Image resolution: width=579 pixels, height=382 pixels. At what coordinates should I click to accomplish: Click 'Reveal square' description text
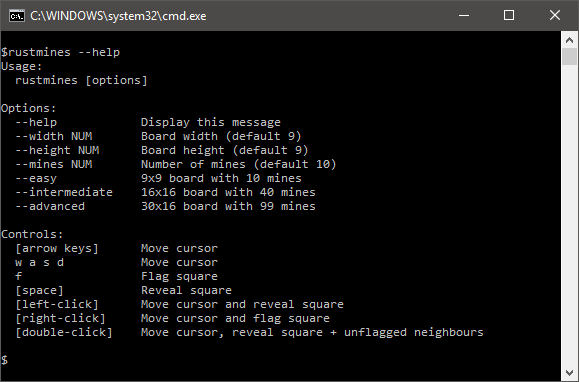[x=186, y=290]
